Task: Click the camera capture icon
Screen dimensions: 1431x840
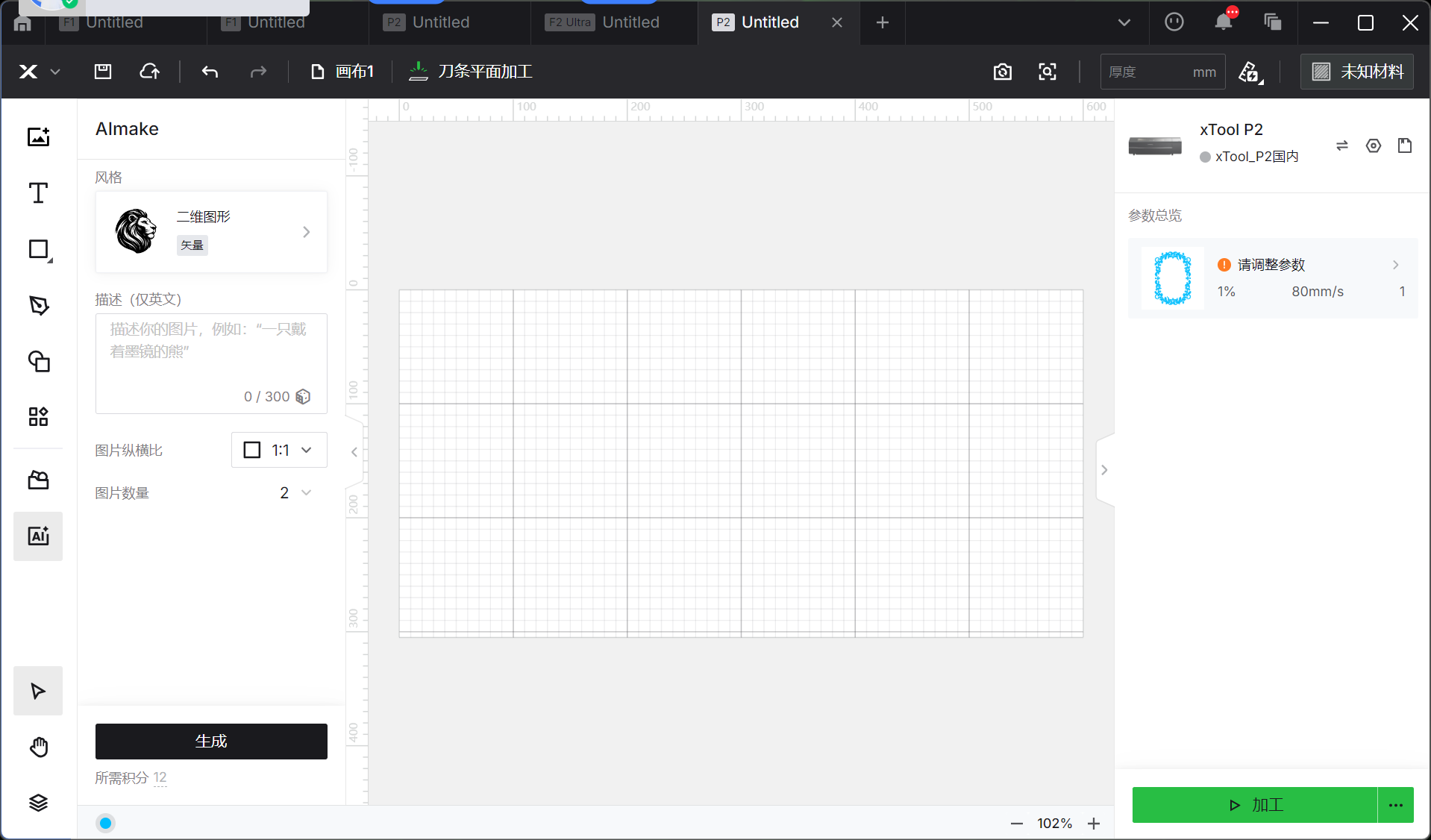Action: [x=1003, y=72]
